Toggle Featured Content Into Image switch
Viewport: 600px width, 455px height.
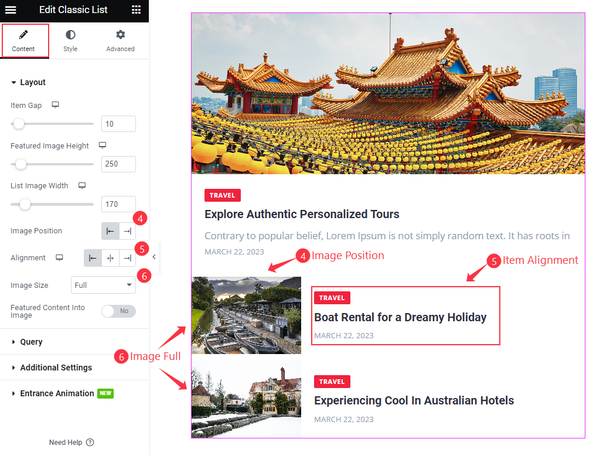[118, 311]
